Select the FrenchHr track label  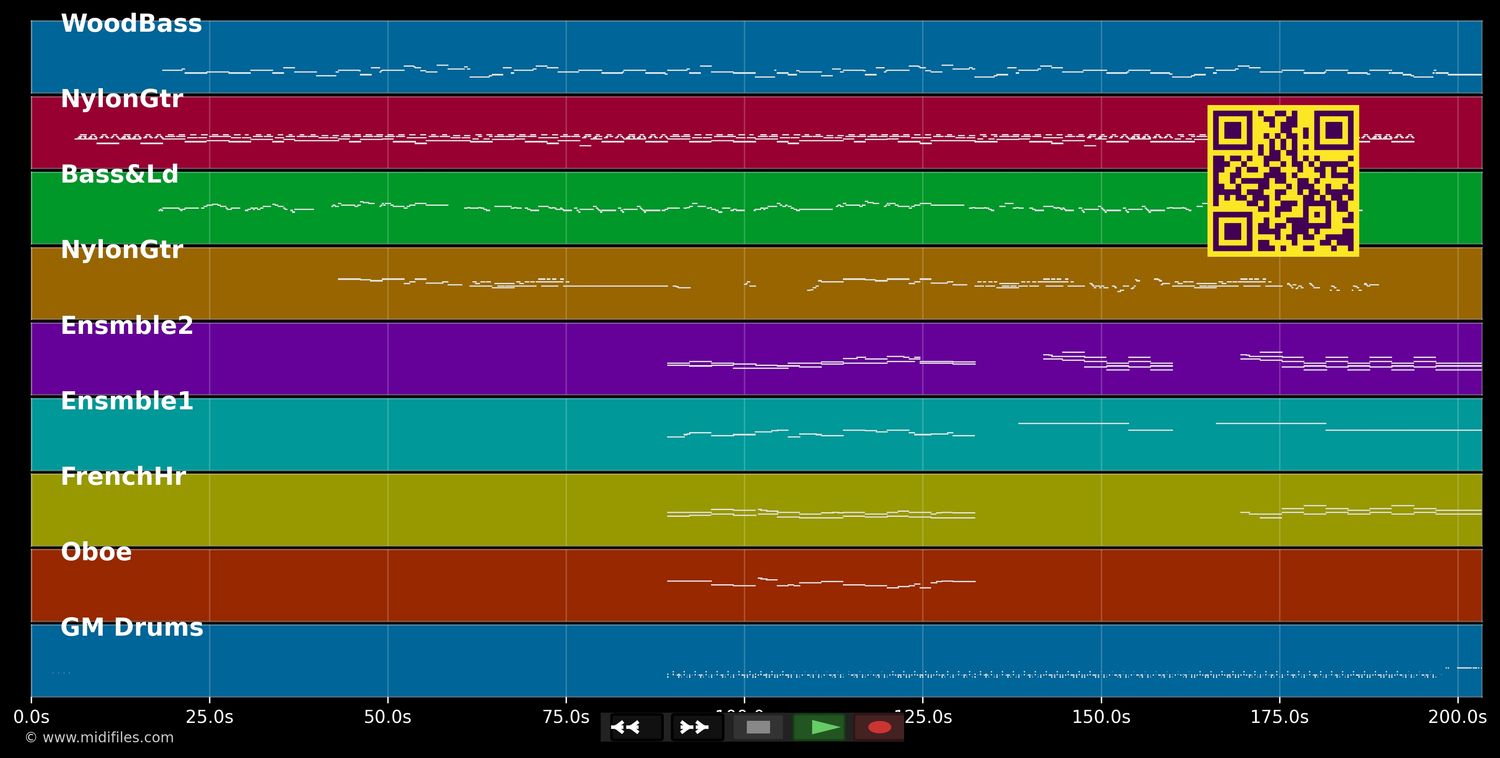point(123,477)
